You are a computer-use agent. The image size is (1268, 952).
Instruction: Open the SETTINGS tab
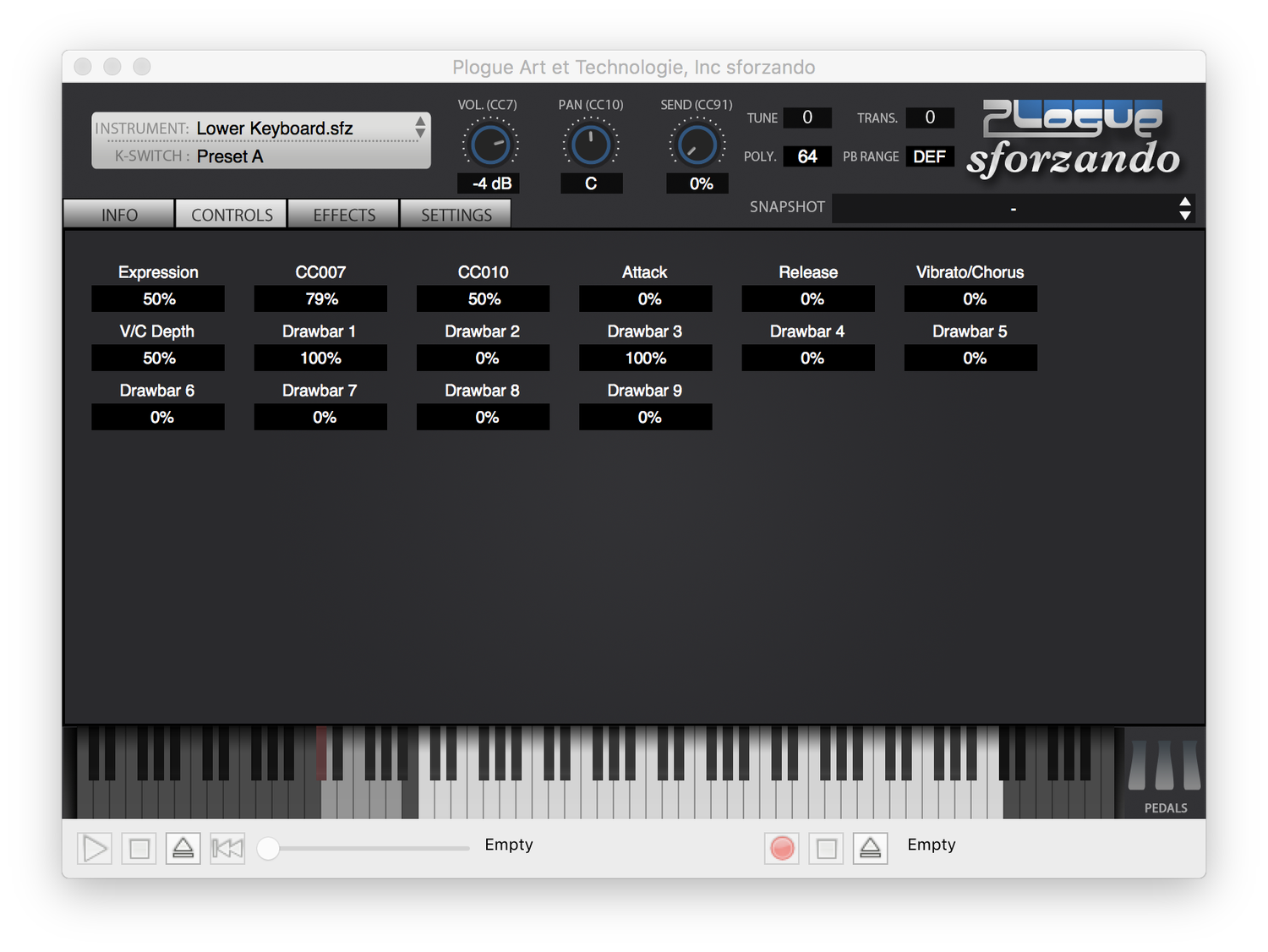[x=455, y=214]
